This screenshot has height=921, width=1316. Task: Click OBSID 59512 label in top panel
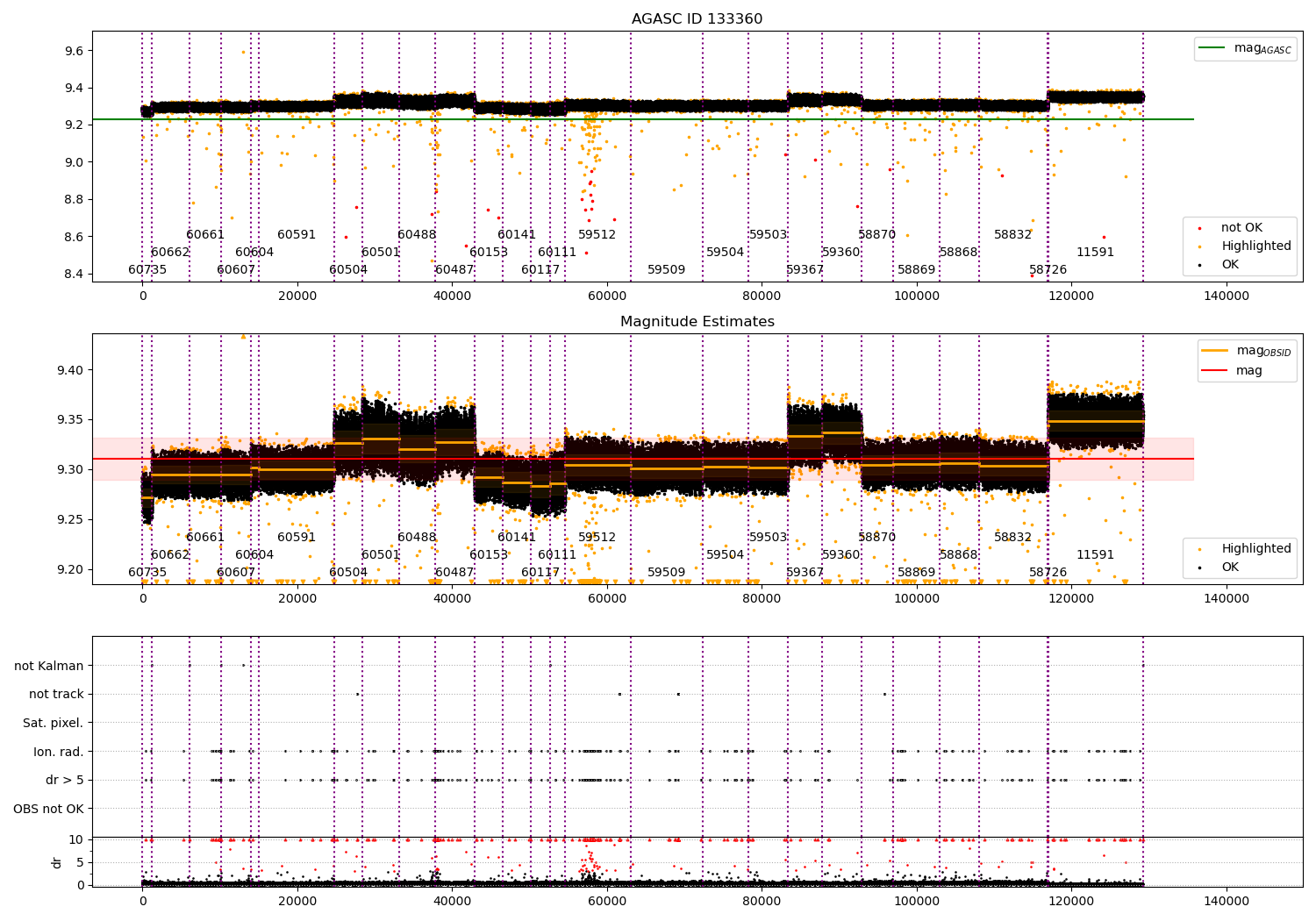(x=597, y=234)
